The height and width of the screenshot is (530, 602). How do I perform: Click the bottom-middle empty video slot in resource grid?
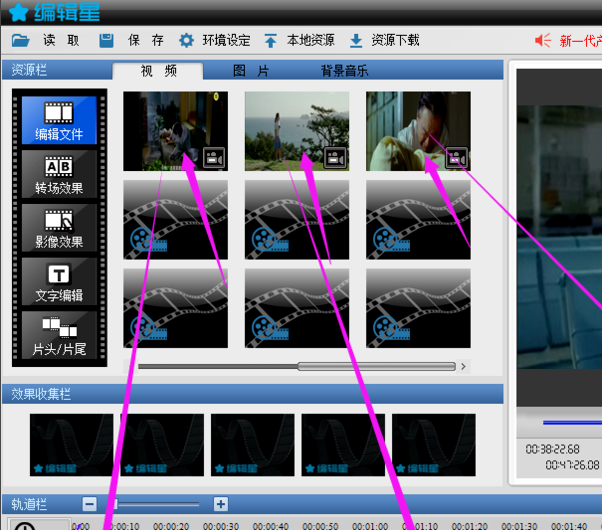tap(297, 308)
